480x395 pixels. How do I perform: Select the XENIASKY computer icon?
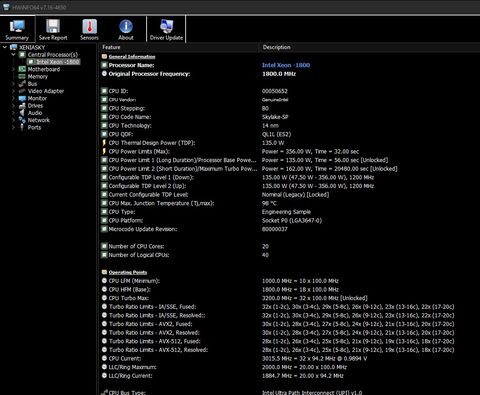(x=13, y=47)
